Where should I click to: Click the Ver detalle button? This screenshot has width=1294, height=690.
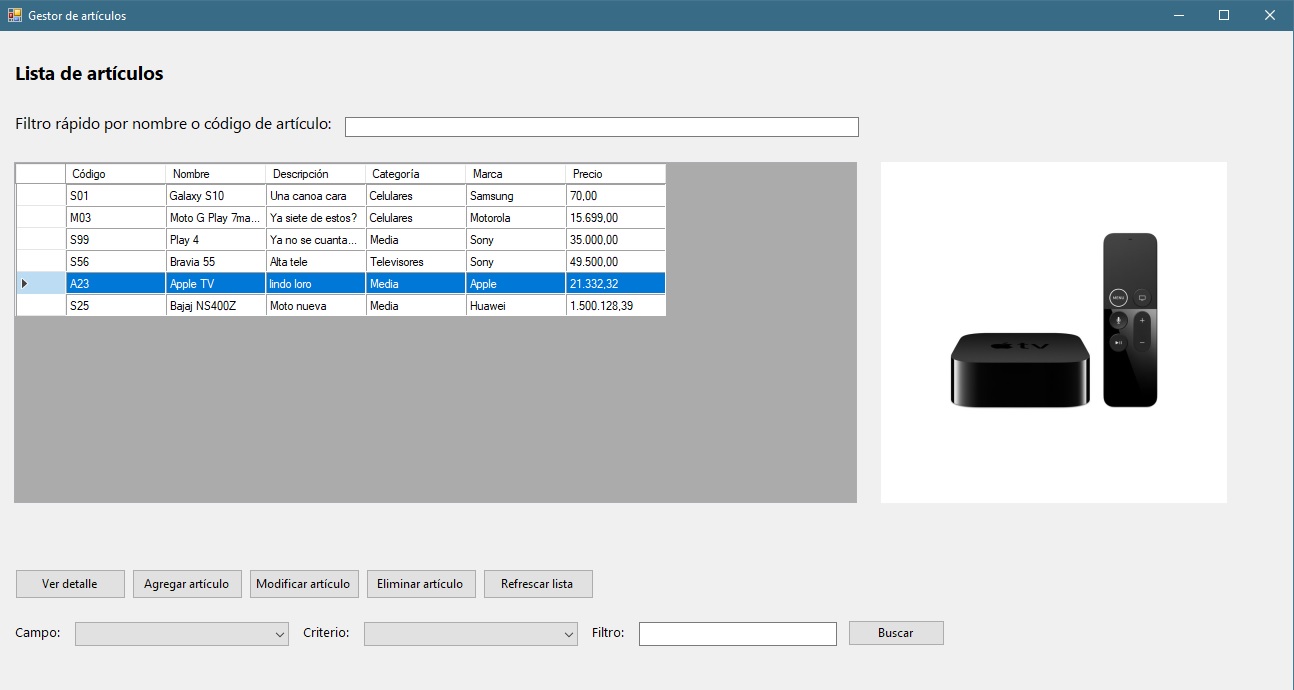click(x=70, y=584)
